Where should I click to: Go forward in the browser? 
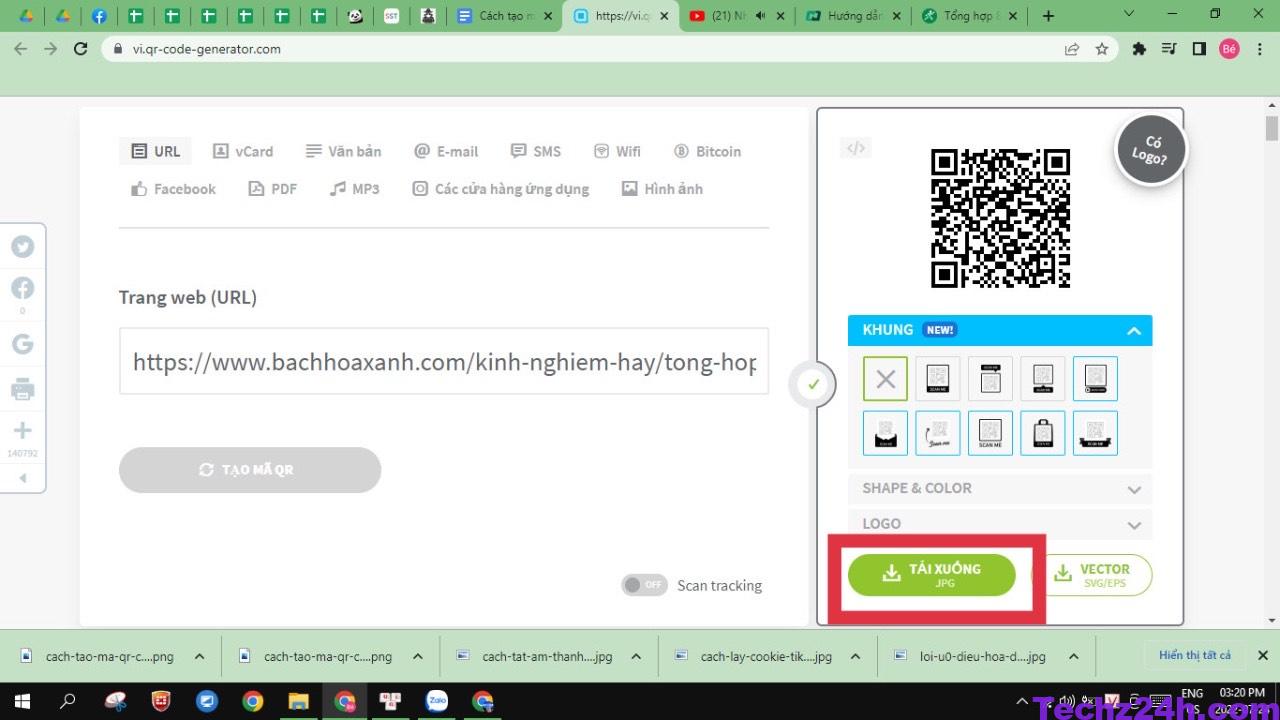pyautogui.click(x=51, y=49)
